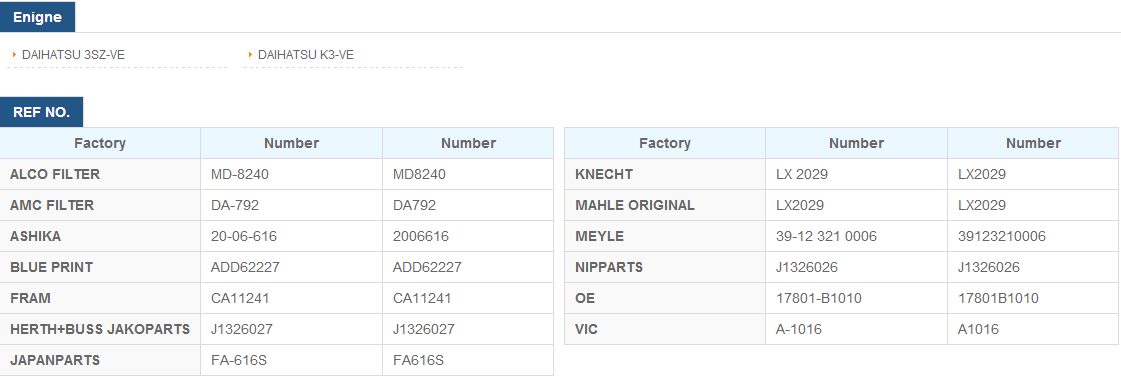The width and height of the screenshot is (1121, 377).
Task: Select JAPANPARTS number FA-616S
Action: pos(239,361)
